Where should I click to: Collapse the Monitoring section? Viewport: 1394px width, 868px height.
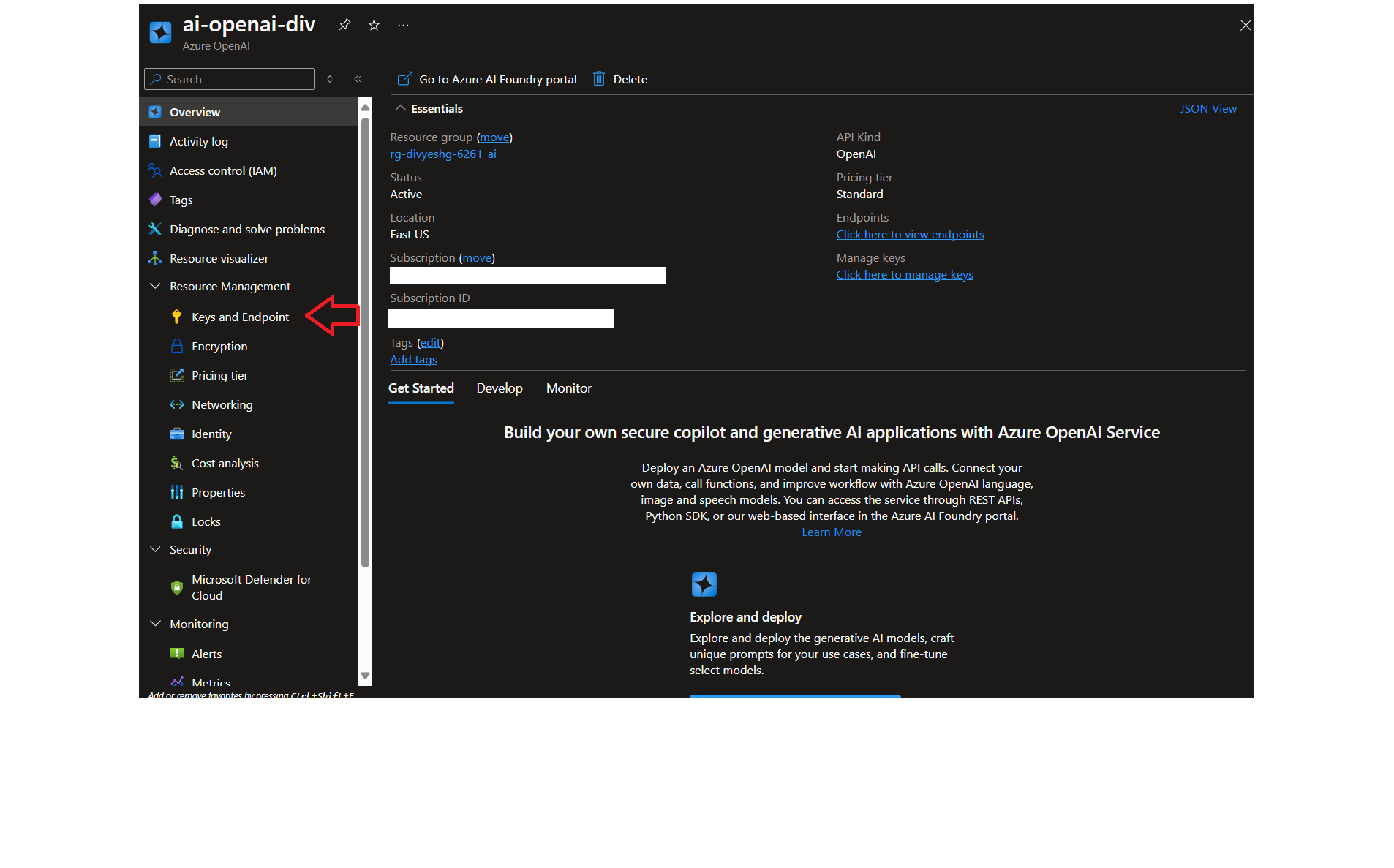(155, 624)
